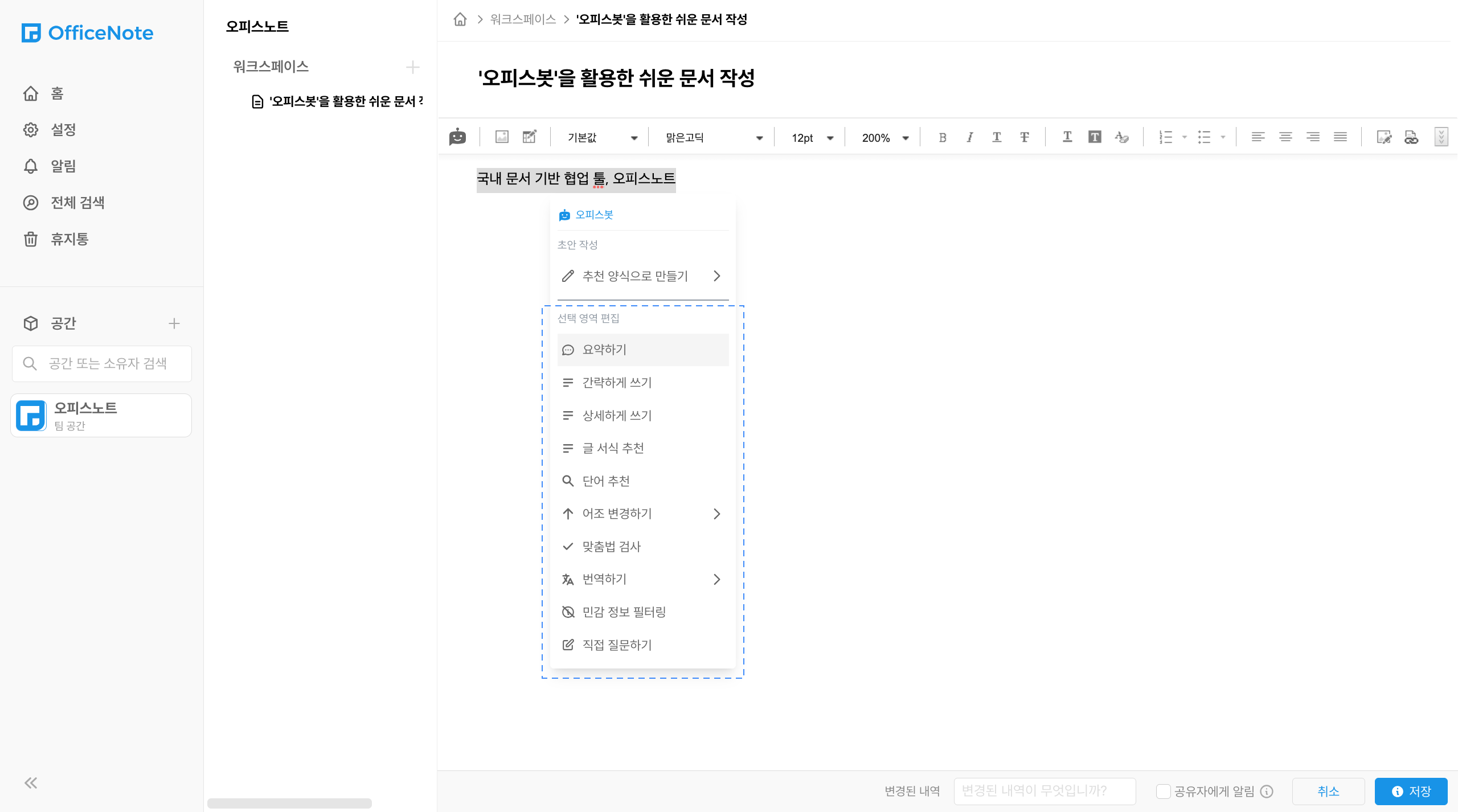Image resolution: width=1458 pixels, height=812 pixels.
Task: Click the change description input field
Action: (x=1044, y=791)
